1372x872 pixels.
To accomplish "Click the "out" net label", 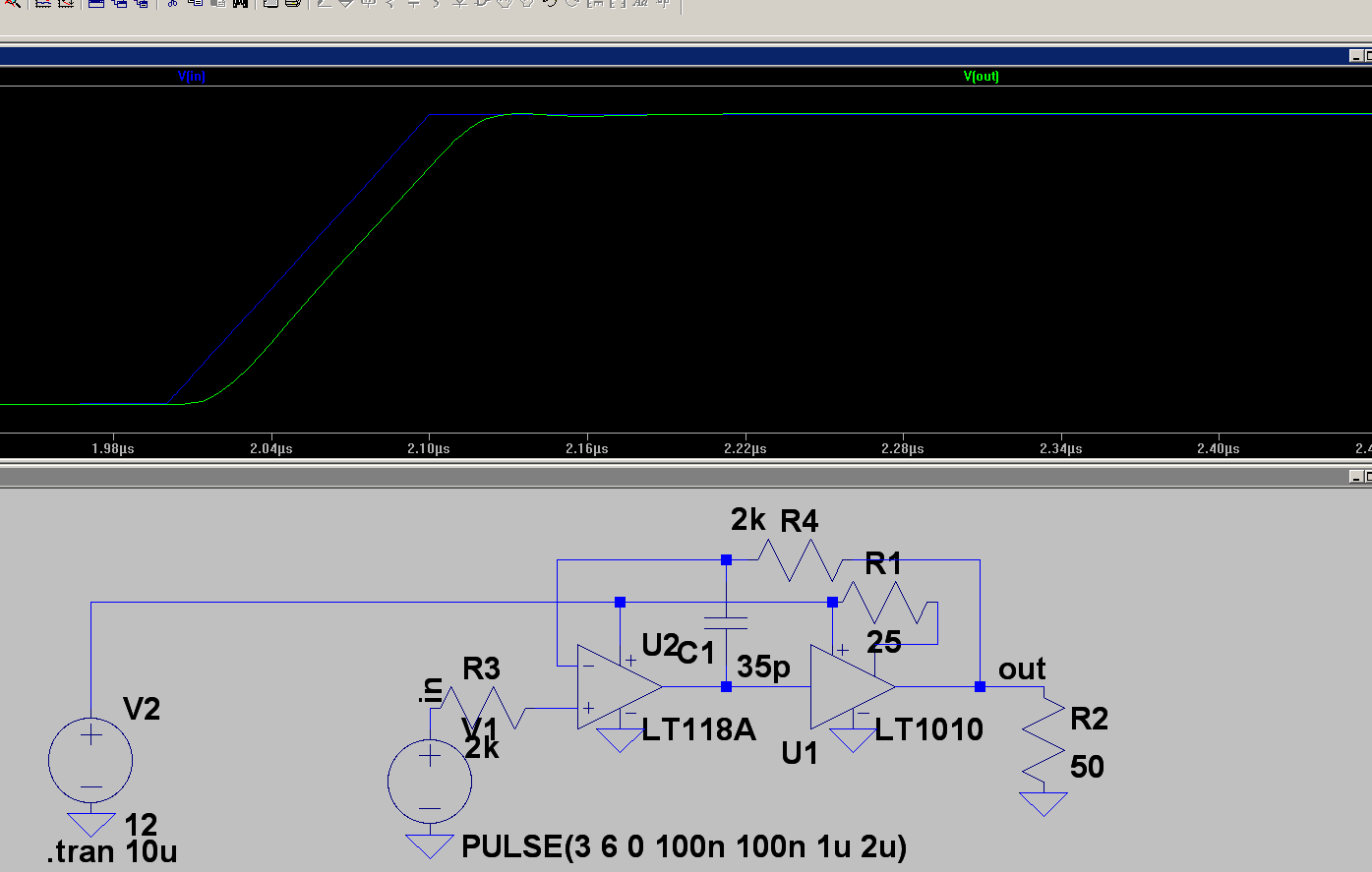I will (1022, 669).
